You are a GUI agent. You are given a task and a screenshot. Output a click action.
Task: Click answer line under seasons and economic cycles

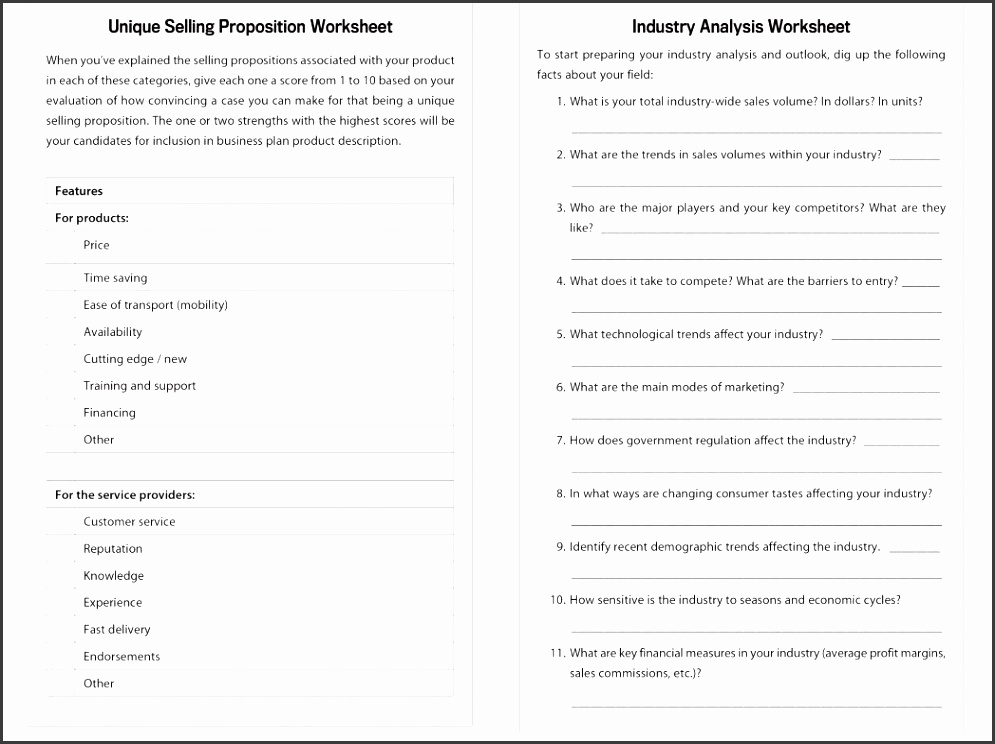click(x=756, y=630)
